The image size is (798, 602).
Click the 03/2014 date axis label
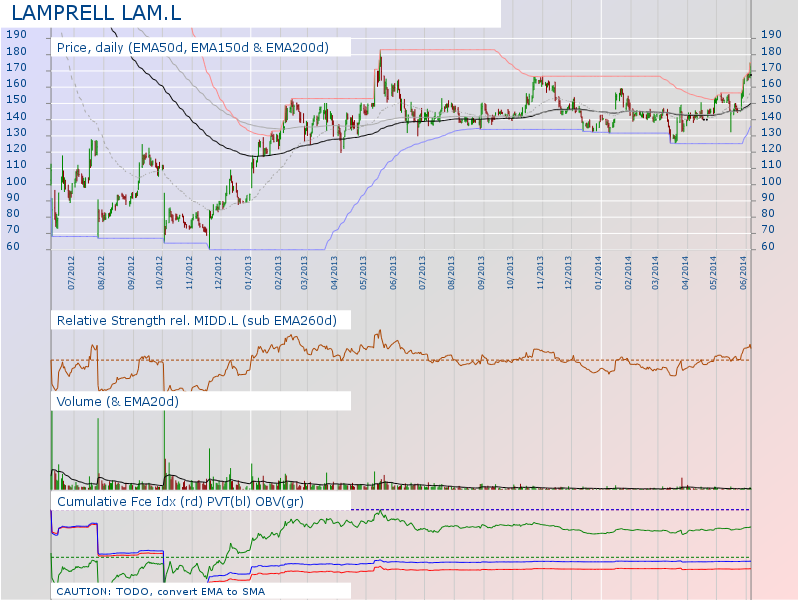[x=655, y=273]
